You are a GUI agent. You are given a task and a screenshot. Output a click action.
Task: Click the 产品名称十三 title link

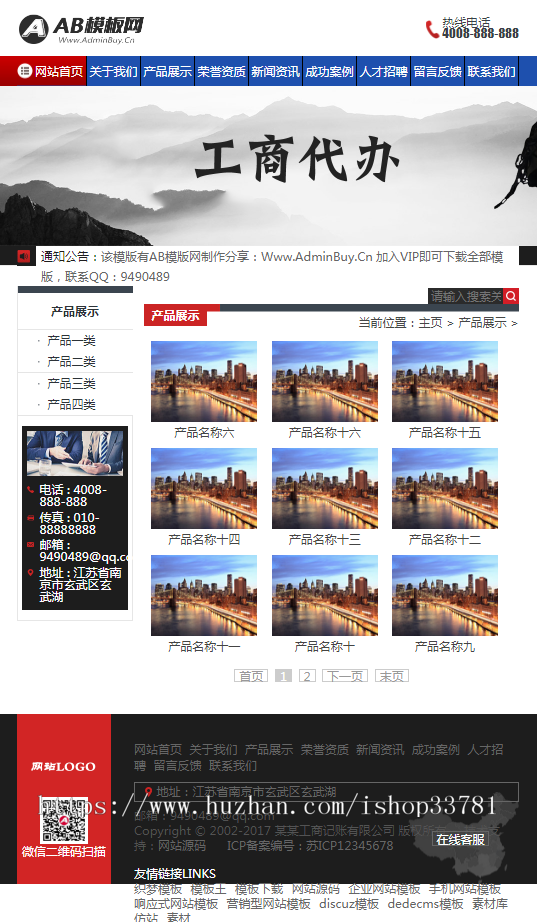(324, 540)
